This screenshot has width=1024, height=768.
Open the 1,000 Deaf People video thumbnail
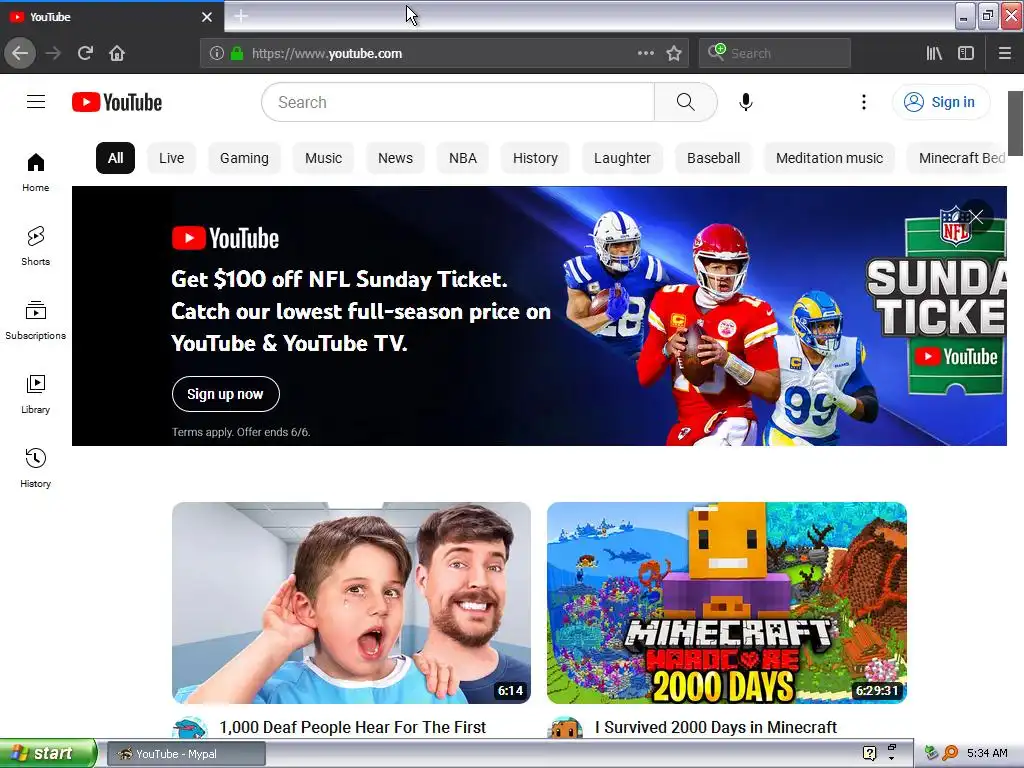tap(351, 603)
